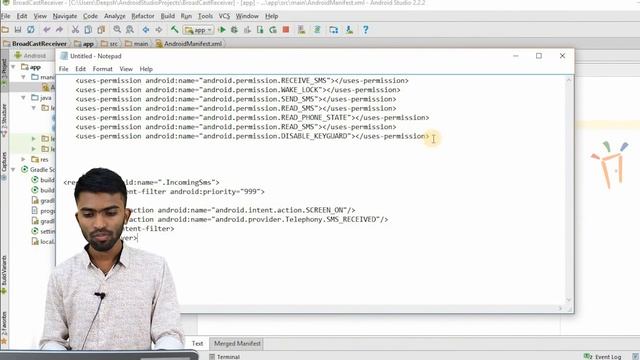640x360 pixels.
Task: Collapse the manifests folder tree node
Action: coord(24,77)
